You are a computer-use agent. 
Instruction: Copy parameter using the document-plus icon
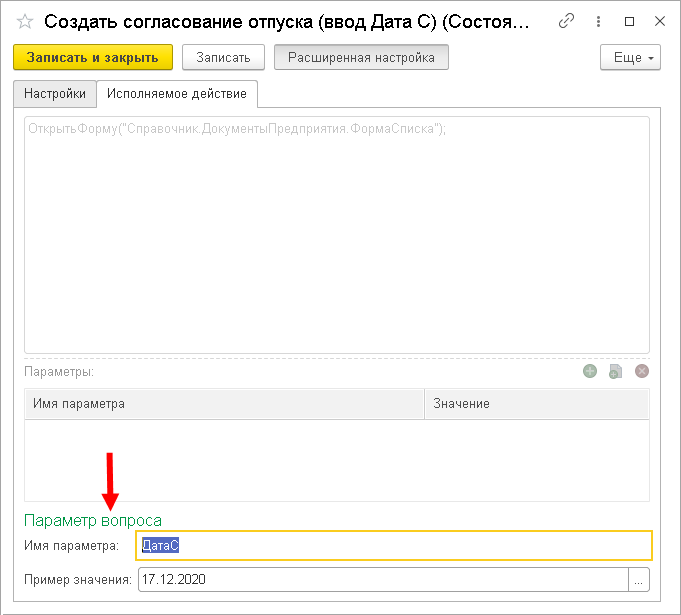coord(616,371)
